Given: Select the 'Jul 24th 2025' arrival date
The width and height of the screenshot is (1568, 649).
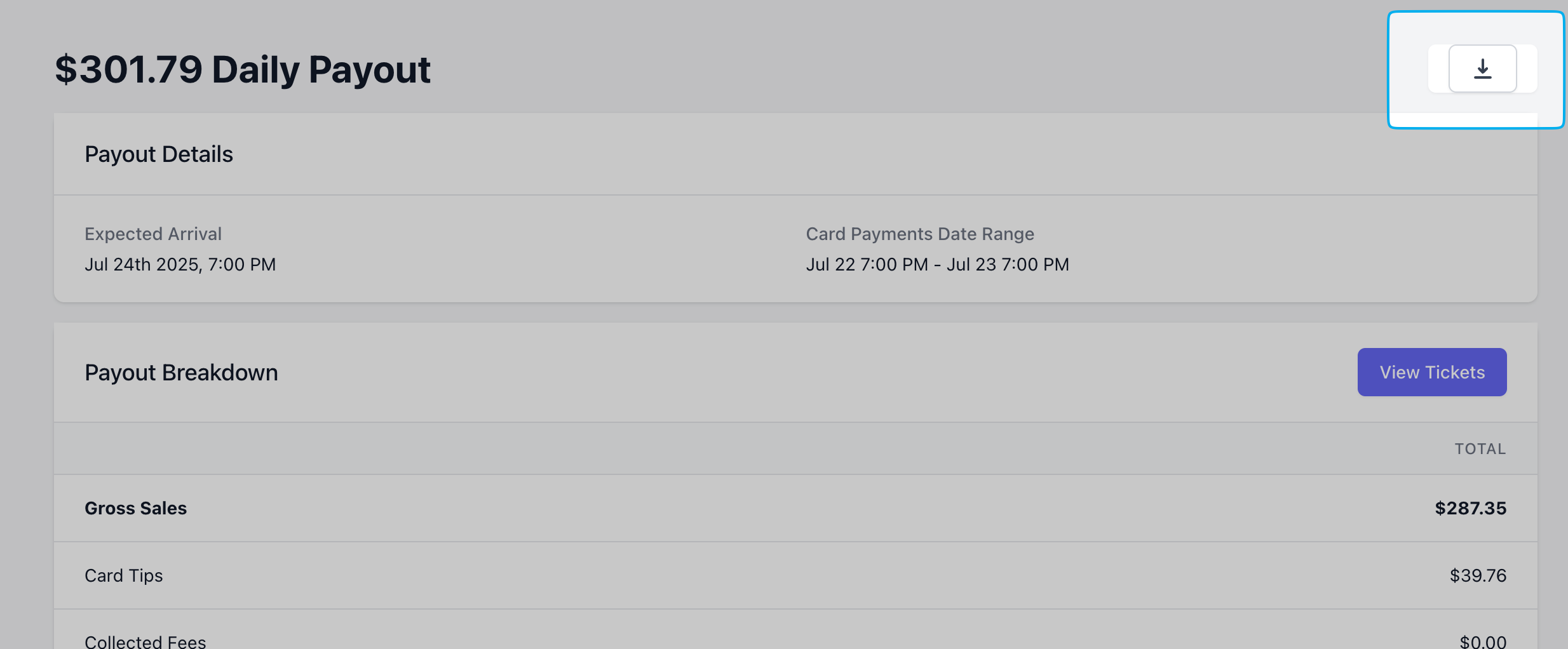Looking at the screenshot, I should pyautogui.click(x=142, y=264).
